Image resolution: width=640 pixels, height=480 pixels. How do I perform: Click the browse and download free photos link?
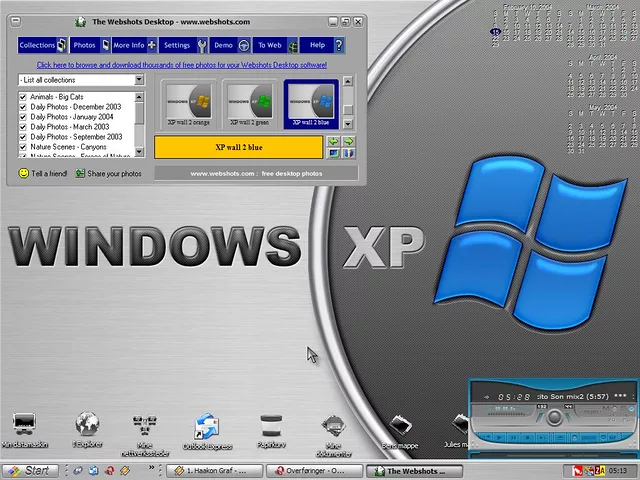point(182,65)
